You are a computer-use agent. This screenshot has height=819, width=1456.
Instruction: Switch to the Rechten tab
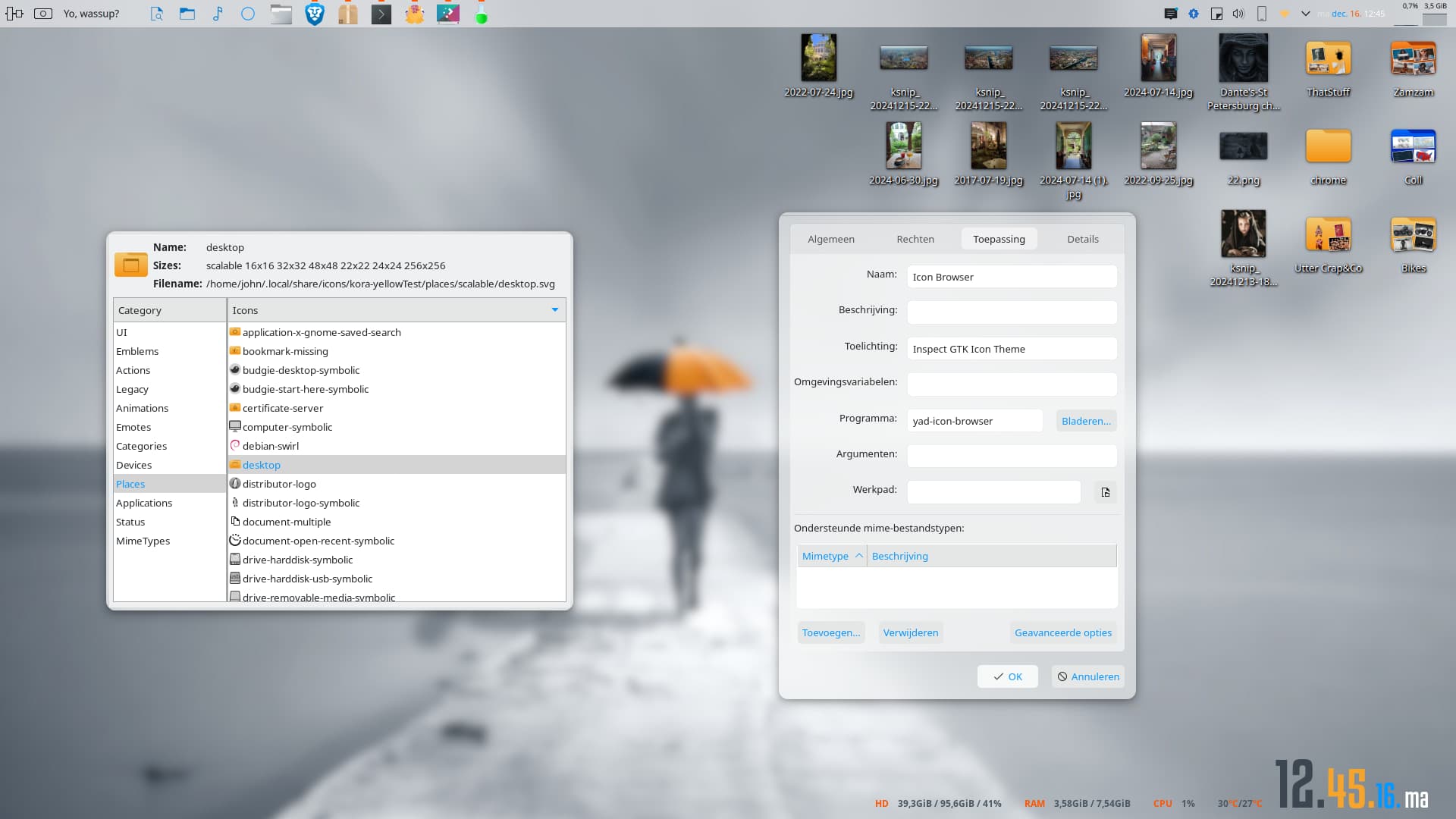pos(915,239)
